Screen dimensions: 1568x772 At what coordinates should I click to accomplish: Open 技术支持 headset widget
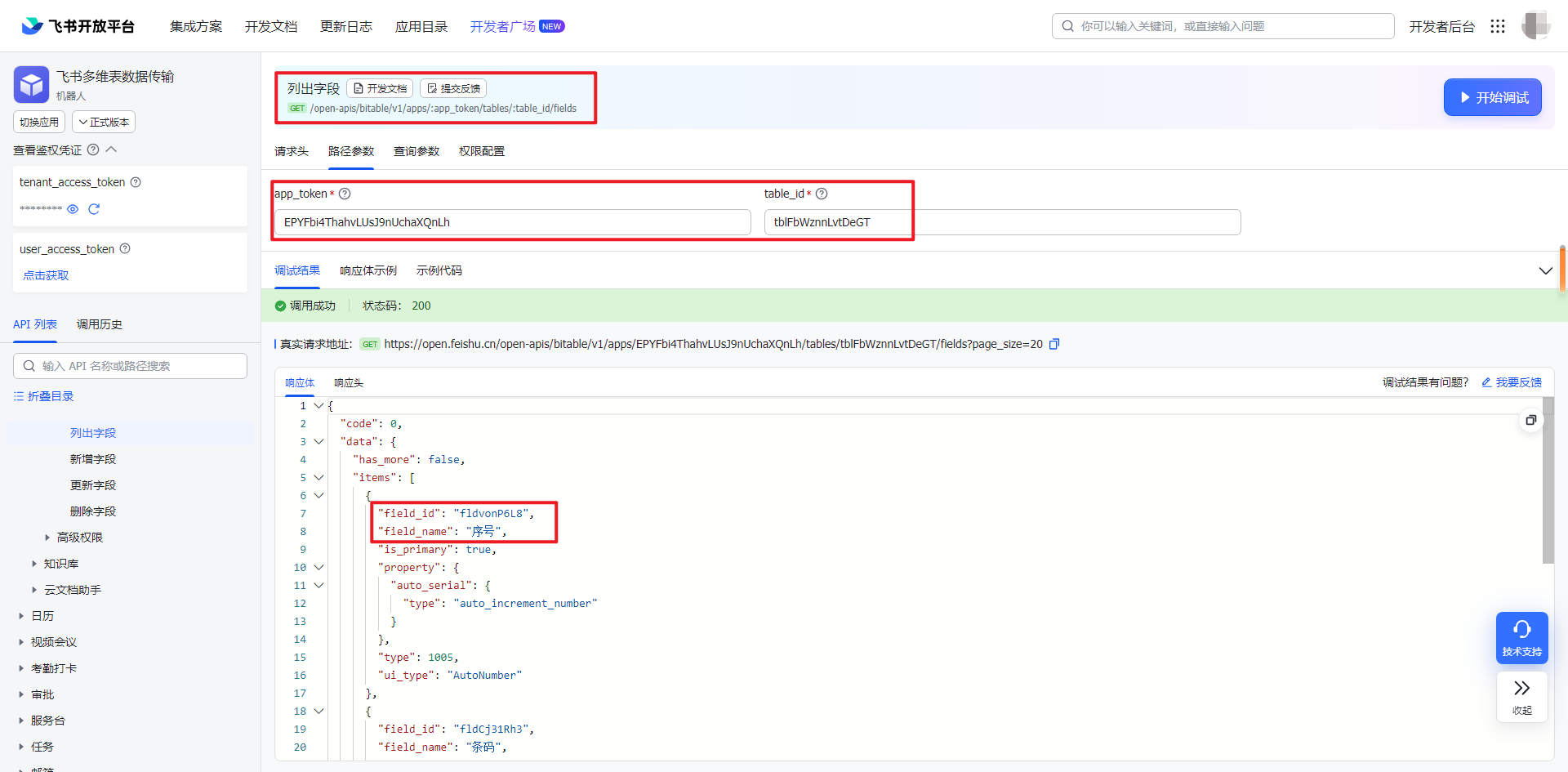click(x=1522, y=637)
